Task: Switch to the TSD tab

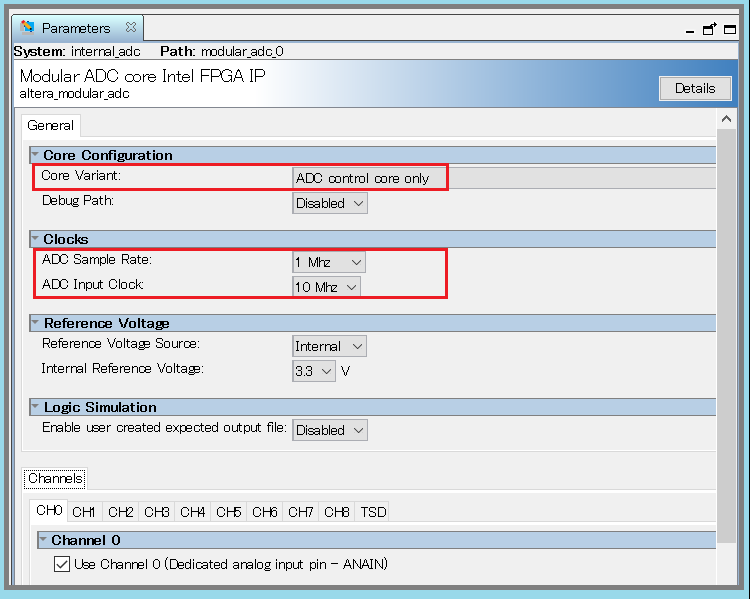Action: 373,512
